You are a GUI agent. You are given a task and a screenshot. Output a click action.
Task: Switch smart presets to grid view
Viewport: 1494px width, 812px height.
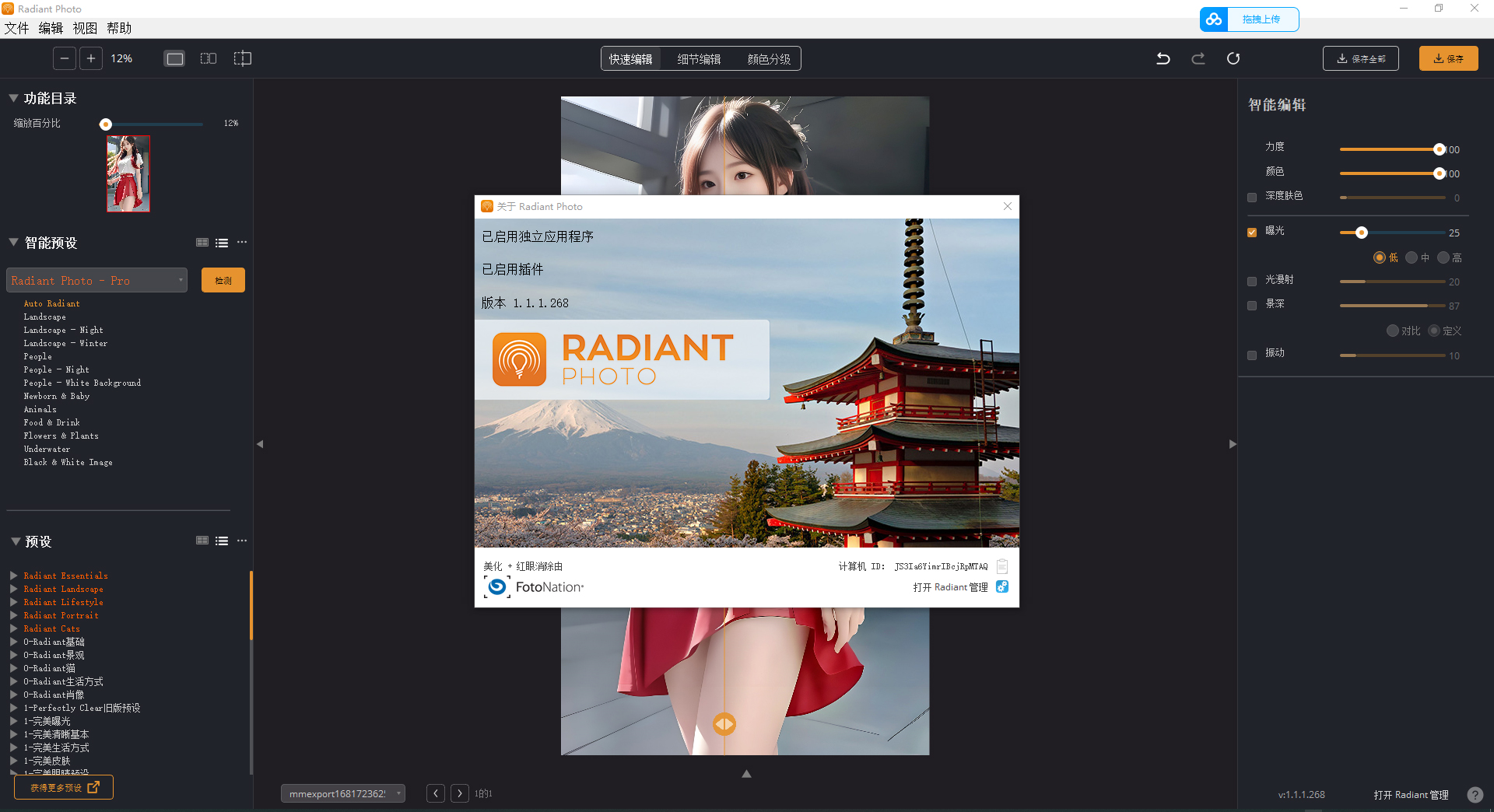click(x=202, y=243)
